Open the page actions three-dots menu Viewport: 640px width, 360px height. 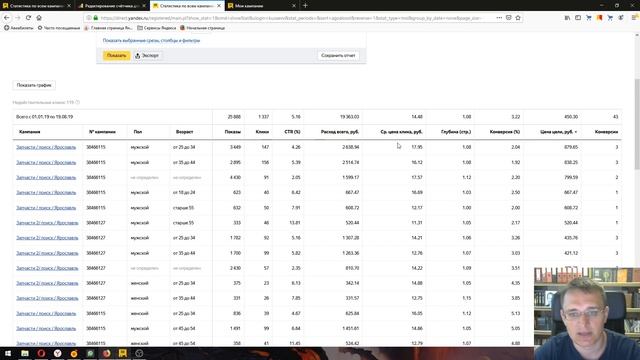499,18
